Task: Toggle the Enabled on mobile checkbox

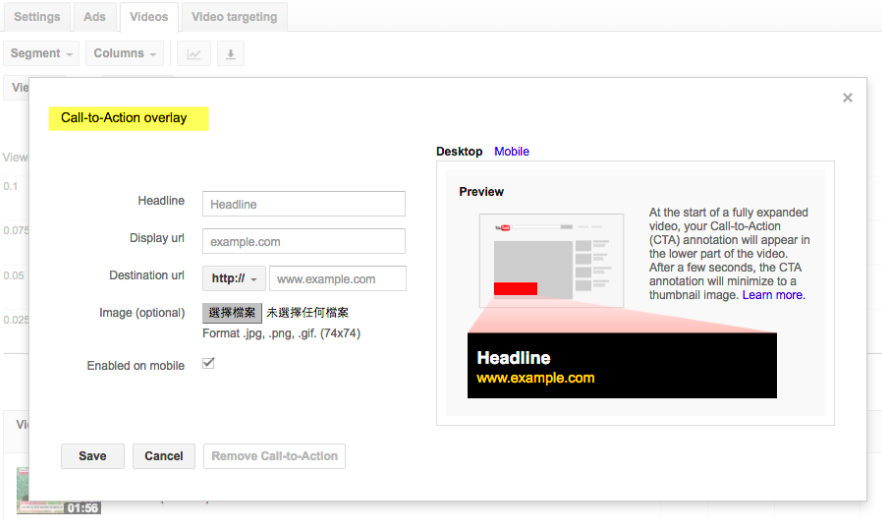Action: 209,364
